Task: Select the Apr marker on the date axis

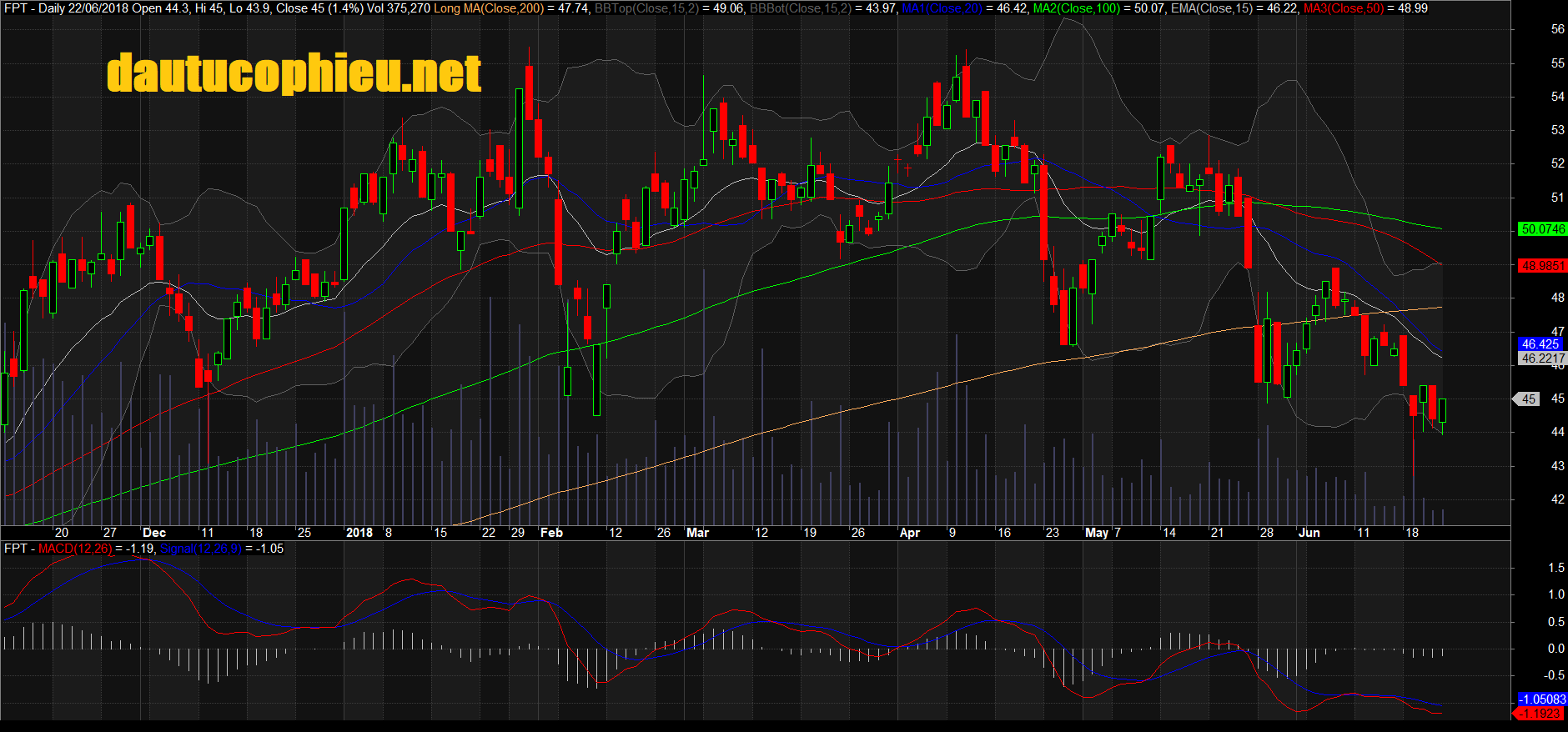Action: coord(910,533)
